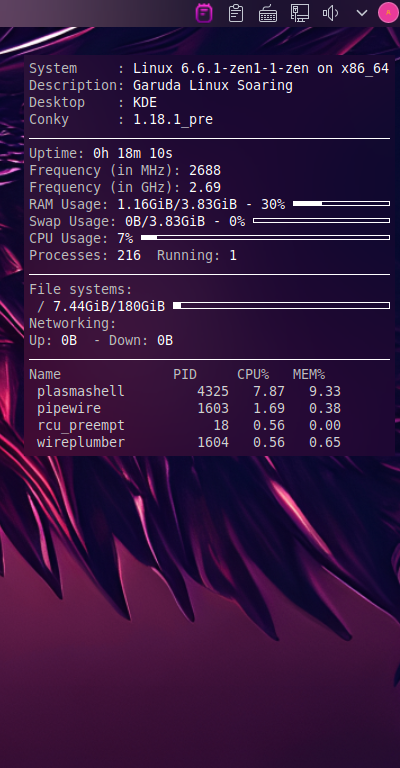Expand hidden system tray icons chevron
The width and height of the screenshot is (400, 768).
click(362, 13)
